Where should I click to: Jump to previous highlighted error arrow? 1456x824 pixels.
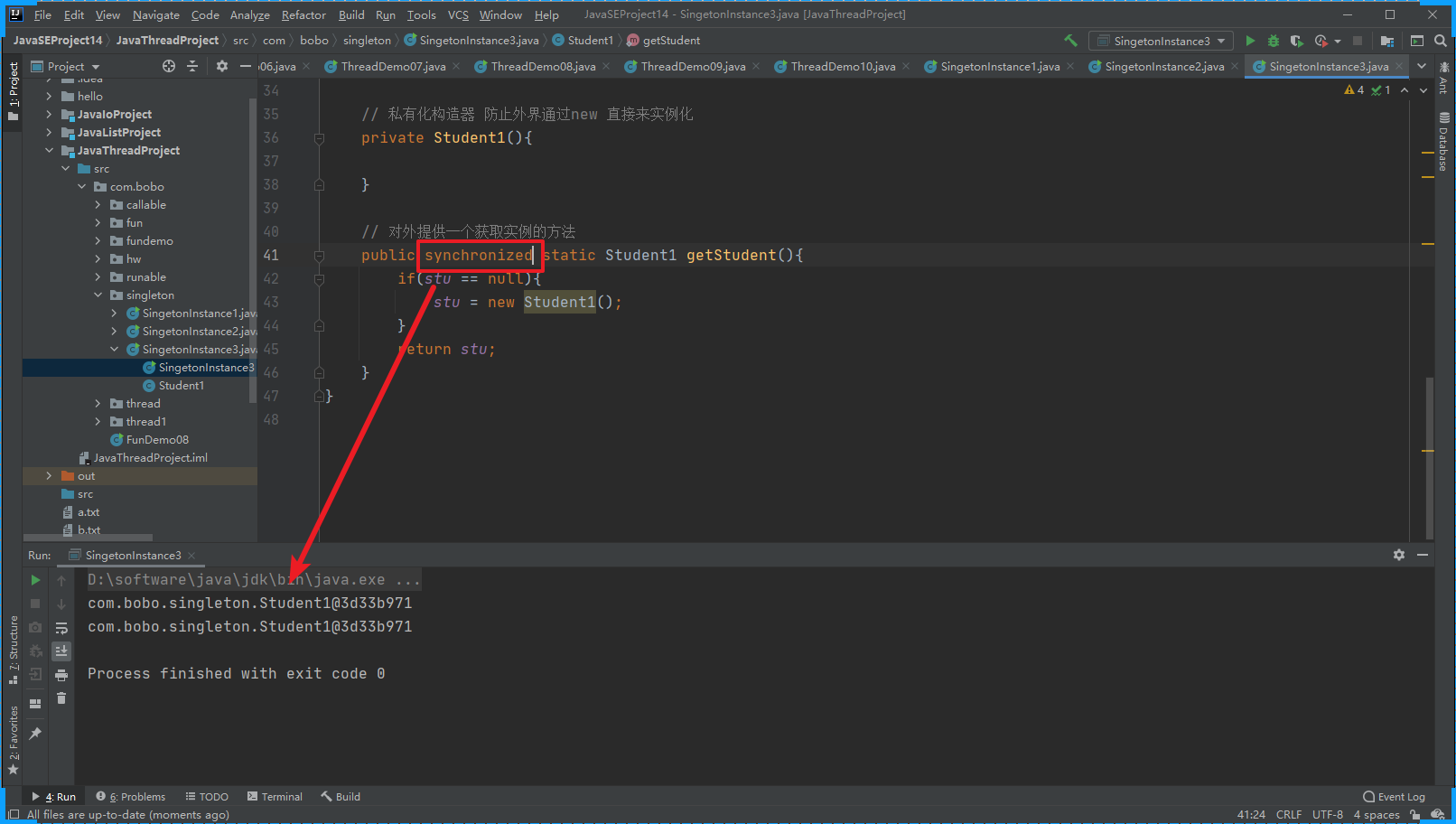tap(1405, 90)
